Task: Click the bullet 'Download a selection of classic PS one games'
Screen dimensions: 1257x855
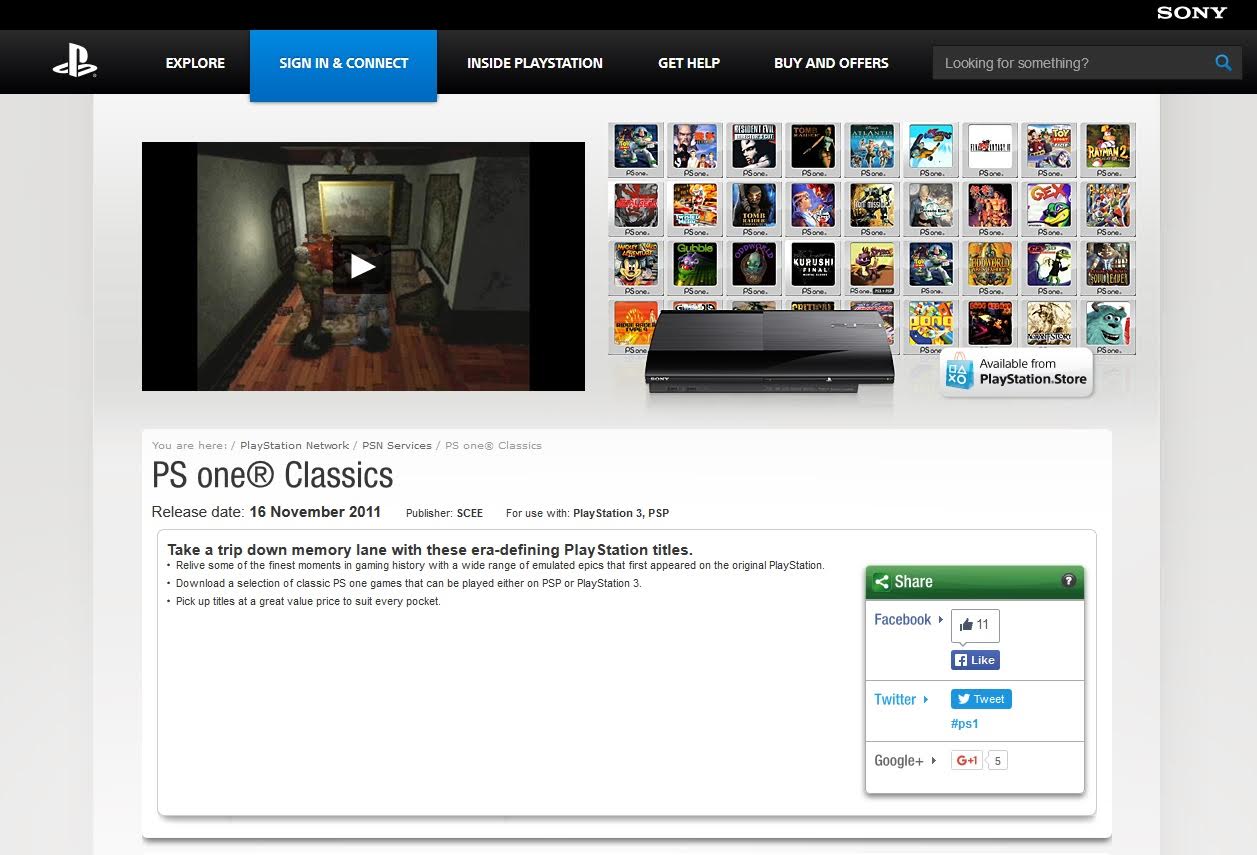Action: coord(409,583)
